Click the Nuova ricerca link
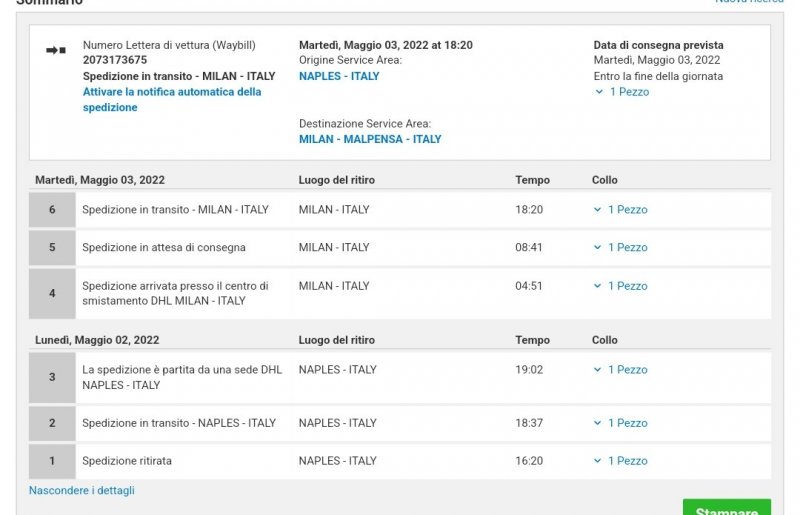The image size is (800, 515). click(749, 2)
